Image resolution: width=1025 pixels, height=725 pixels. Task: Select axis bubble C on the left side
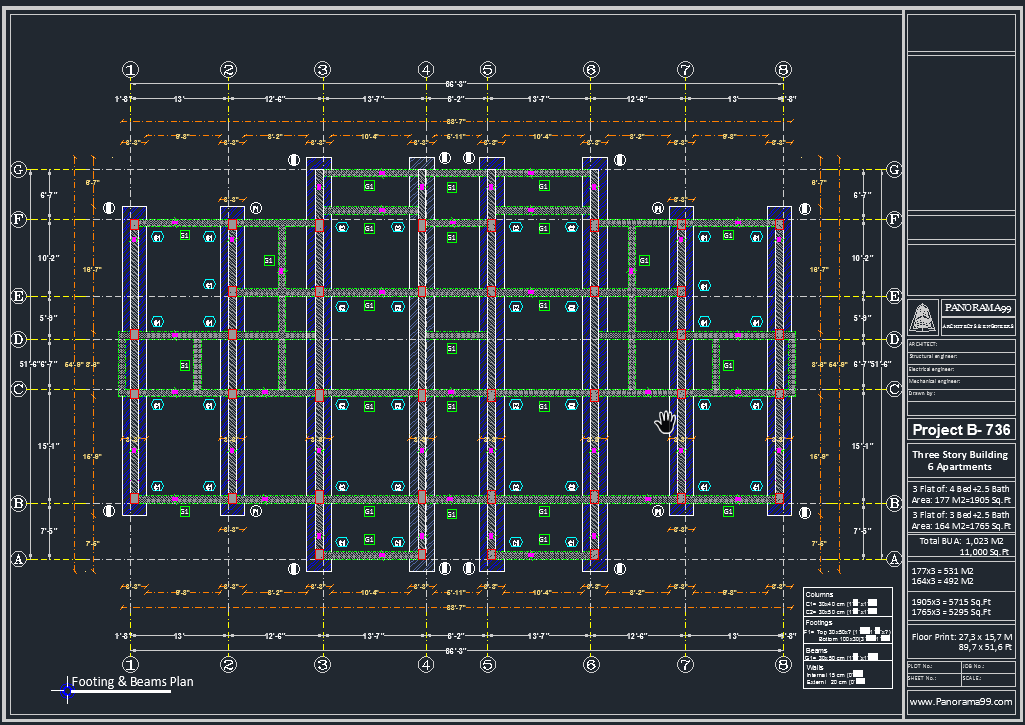[x=19, y=390]
